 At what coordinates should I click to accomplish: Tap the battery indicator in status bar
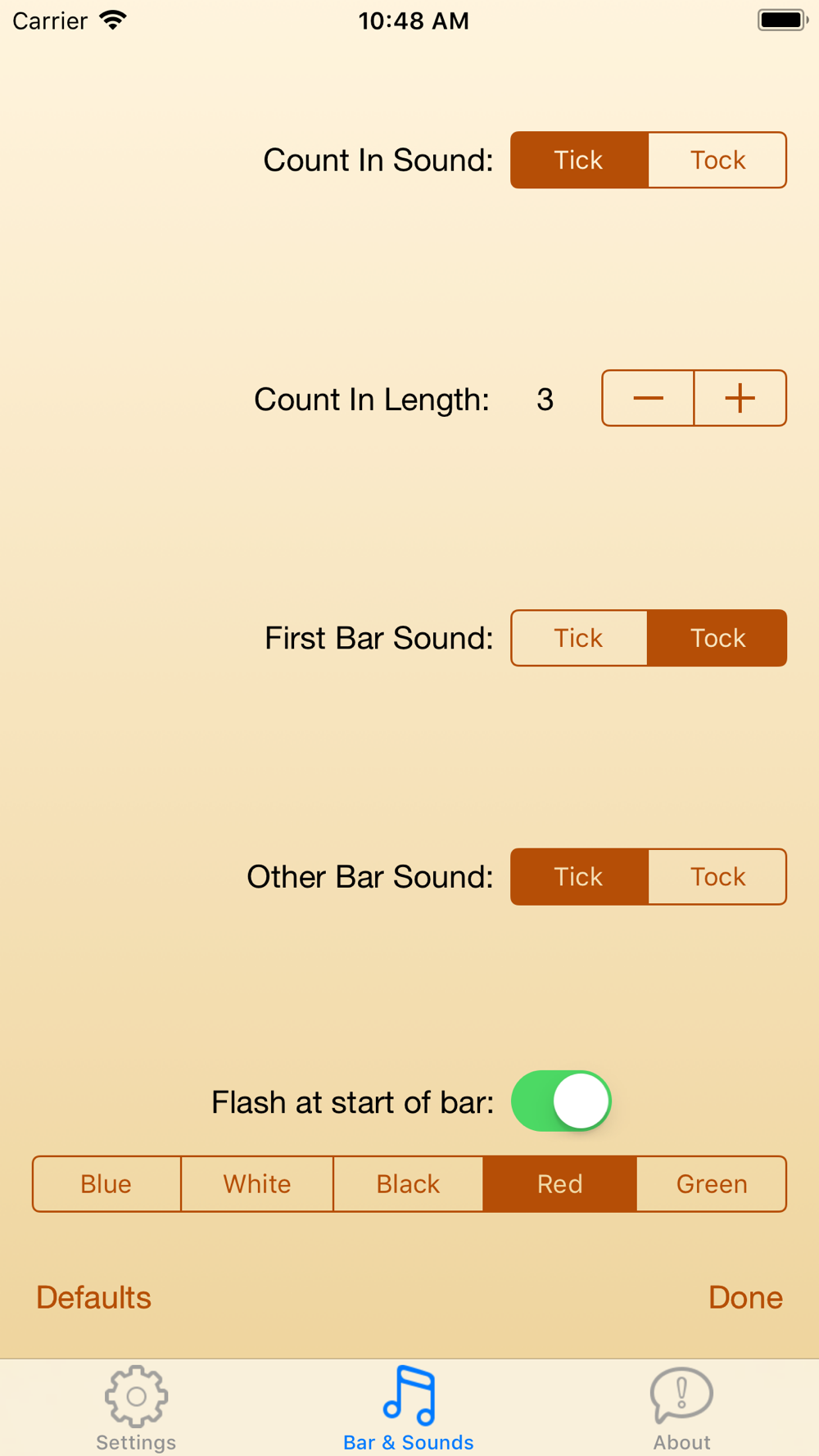pos(782,20)
